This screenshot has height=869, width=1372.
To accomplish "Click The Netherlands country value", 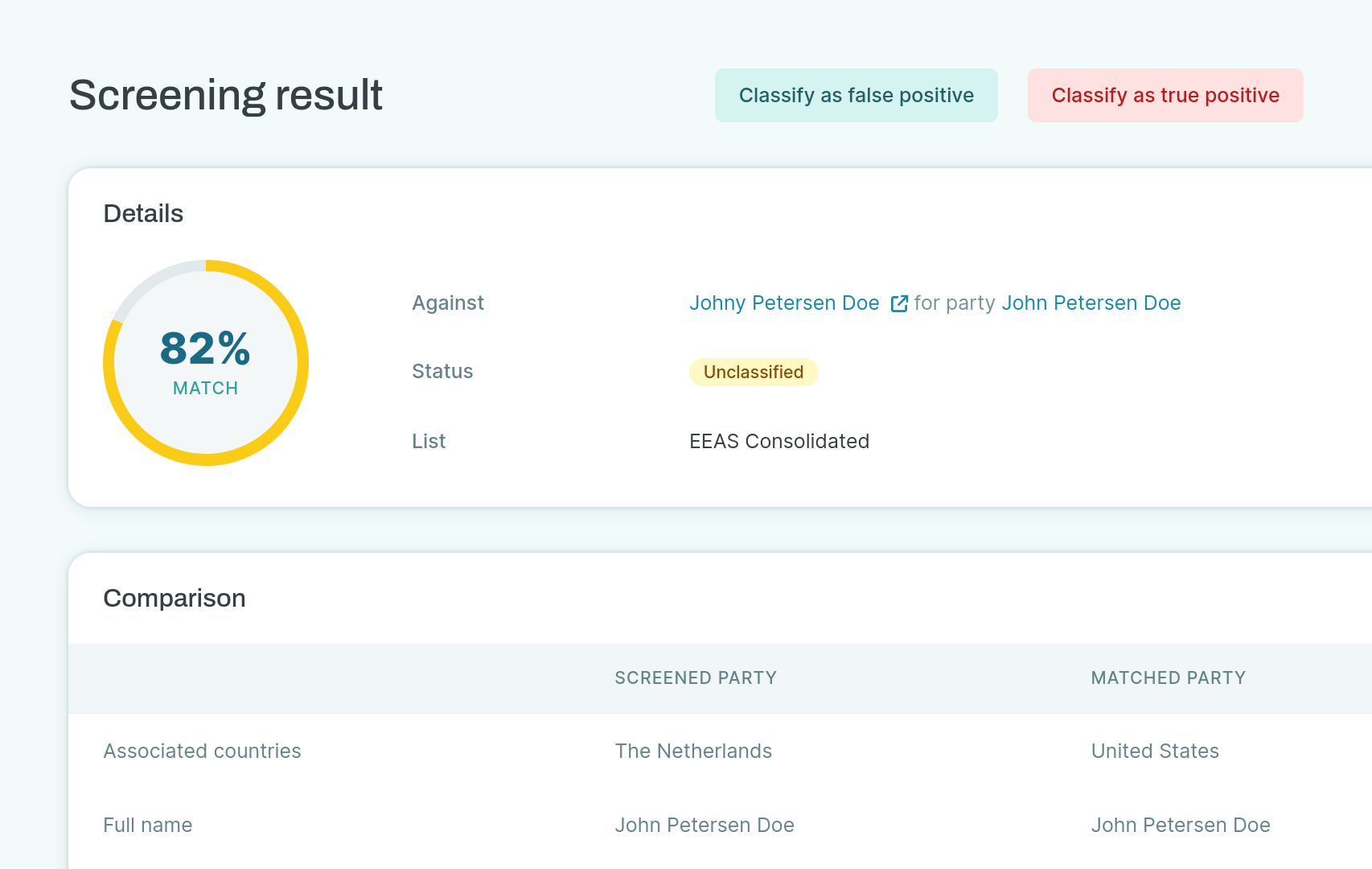I will 693,751.
